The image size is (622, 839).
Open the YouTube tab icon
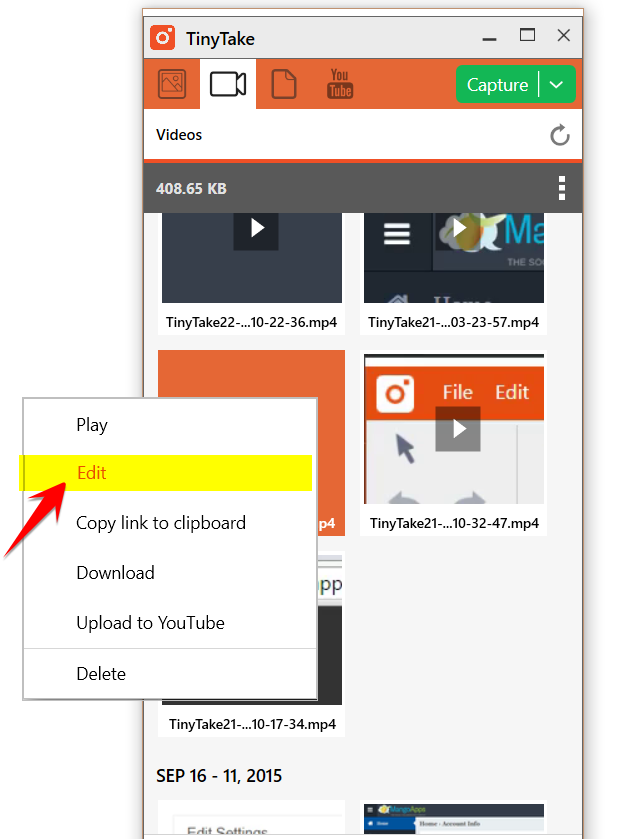(x=340, y=84)
